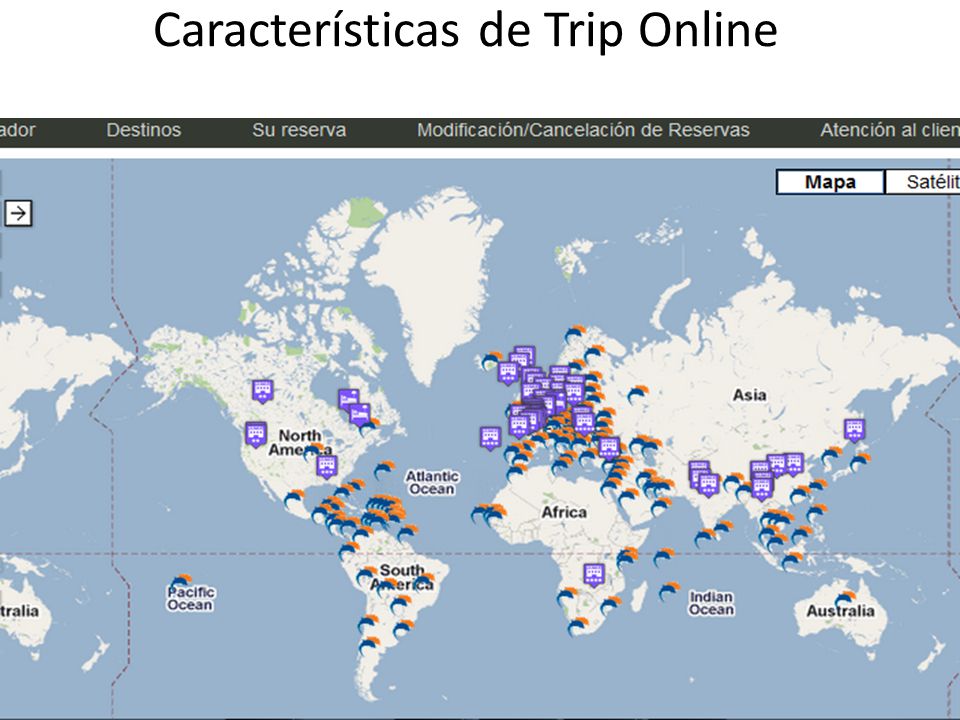Select beach marker near Bermuda in Atlantic
Screen dimensions: 960x720
(x=384, y=470)
